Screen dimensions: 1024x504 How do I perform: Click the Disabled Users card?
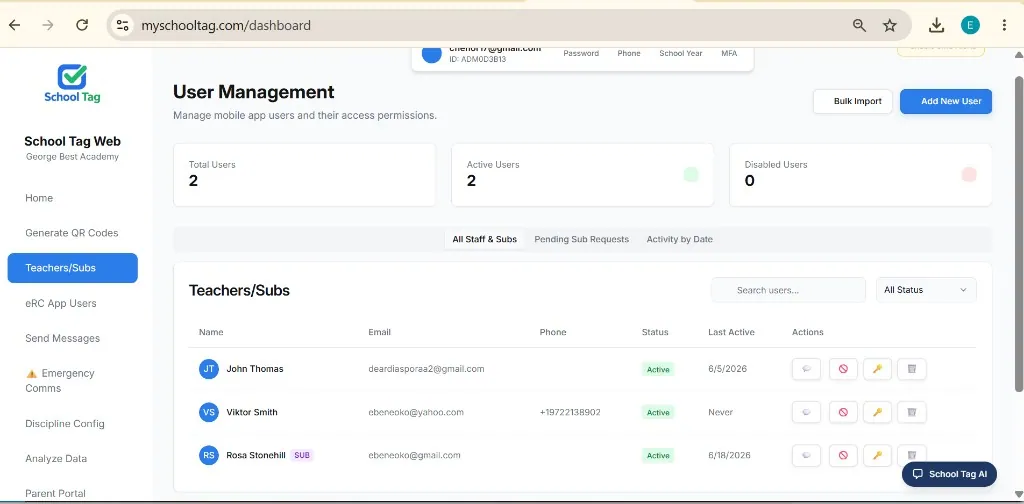(860, 175)
